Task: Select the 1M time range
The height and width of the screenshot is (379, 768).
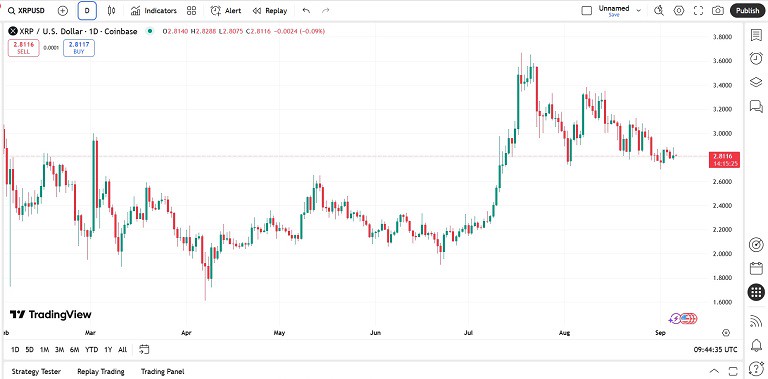Action: [45, 350]
